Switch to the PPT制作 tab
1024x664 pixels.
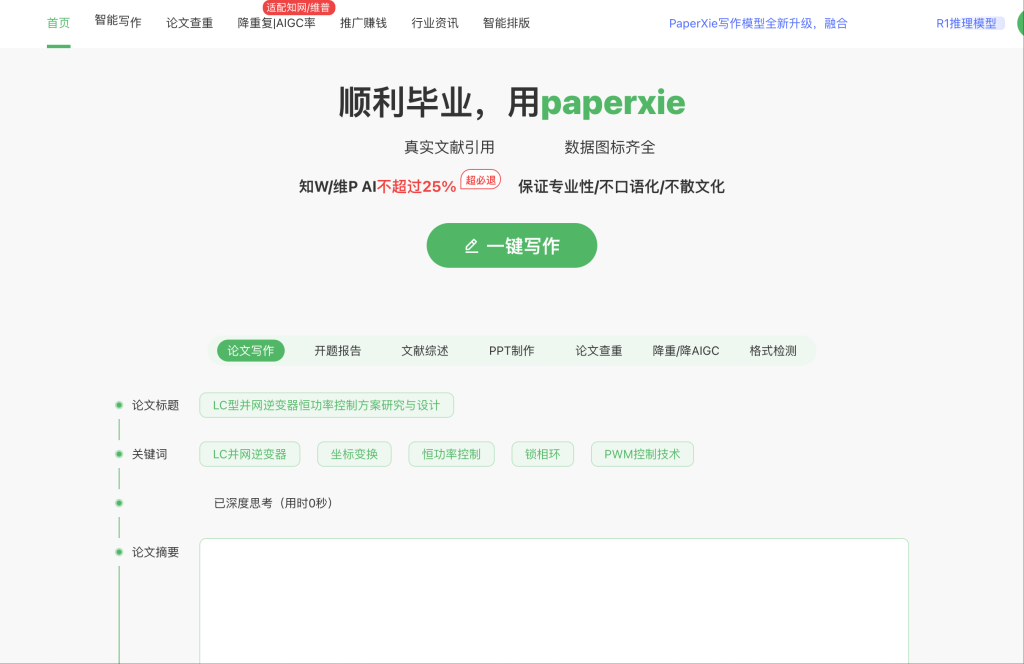[511, 351]
